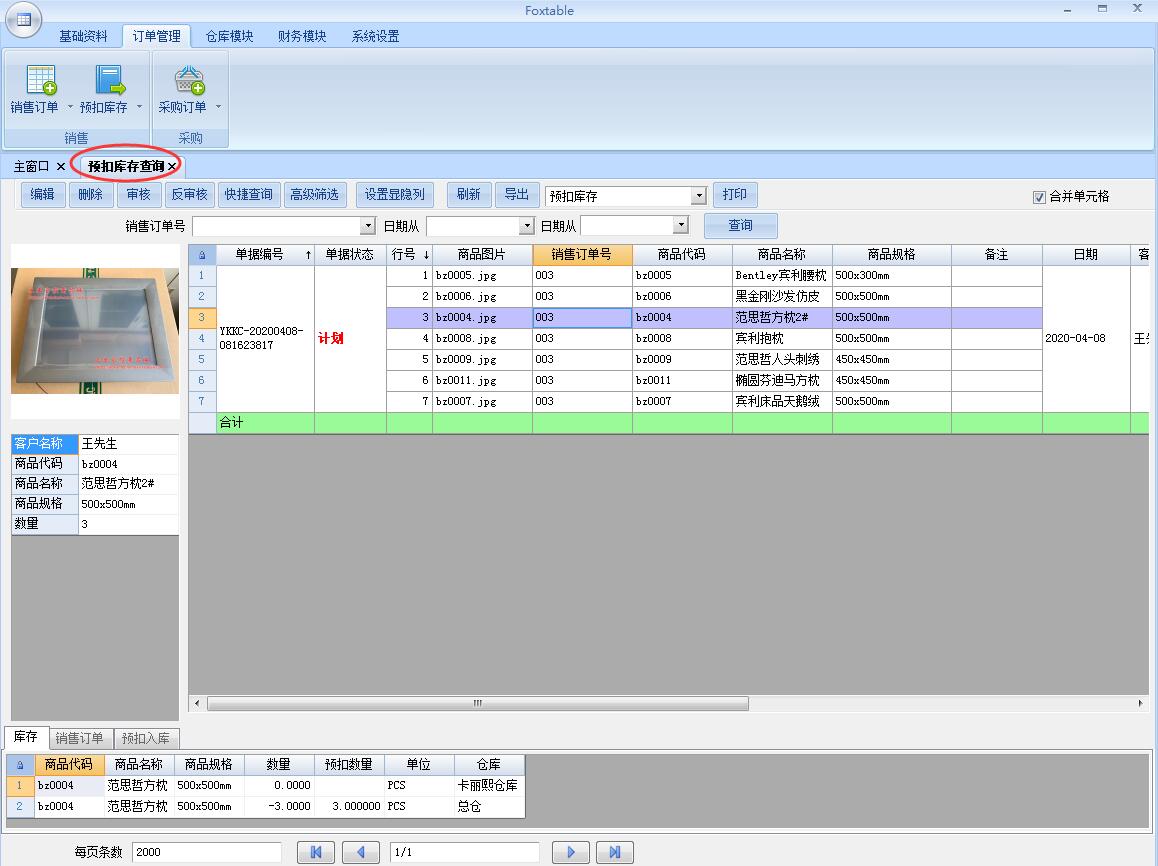Click the 采购订单 ribbon icon
1158x866 pixels.
coord(189,81)
